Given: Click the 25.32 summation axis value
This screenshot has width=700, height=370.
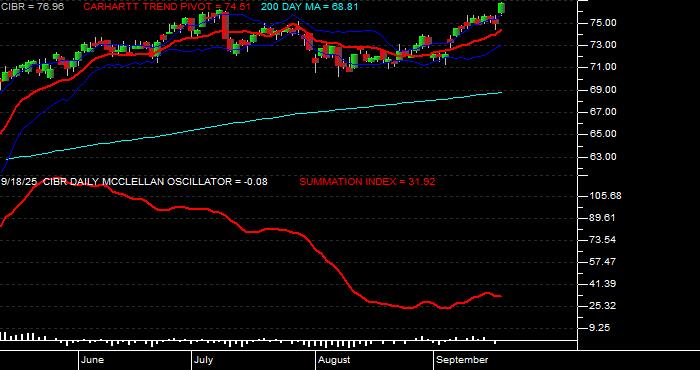Looking at the screenshot, I should point(604,306).
